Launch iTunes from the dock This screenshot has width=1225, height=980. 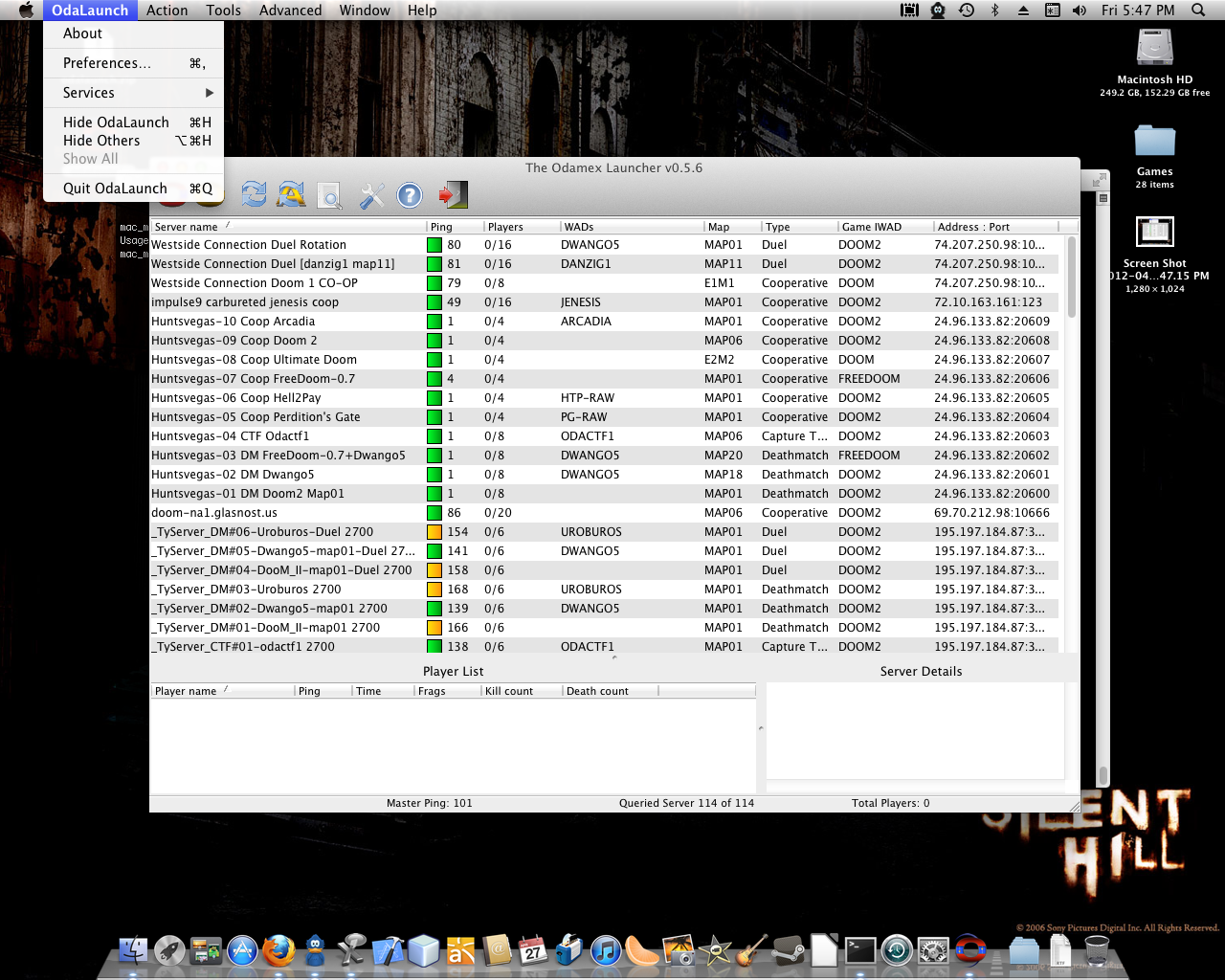click(x=605, y=951)
